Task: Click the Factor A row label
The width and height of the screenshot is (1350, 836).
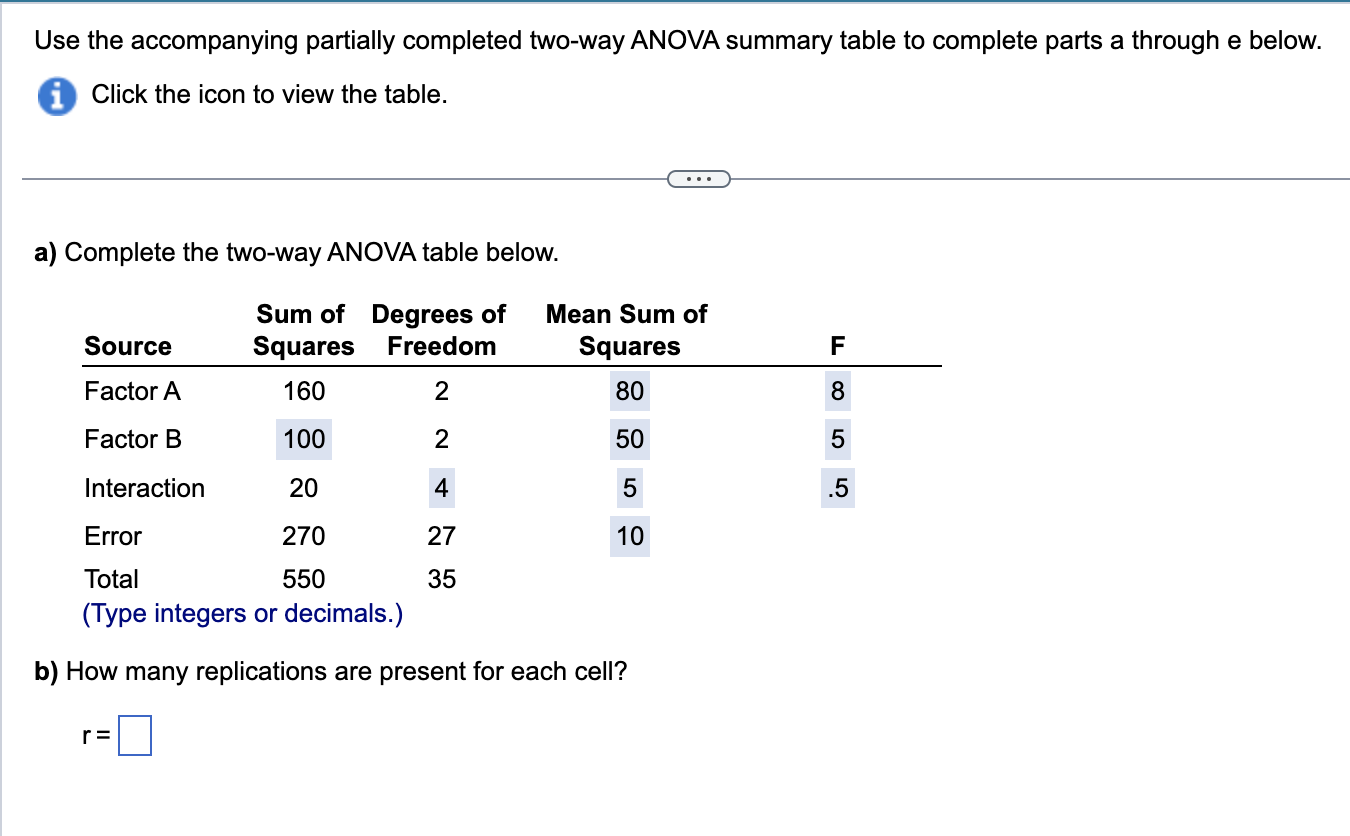Action: (x=132, y=391)
